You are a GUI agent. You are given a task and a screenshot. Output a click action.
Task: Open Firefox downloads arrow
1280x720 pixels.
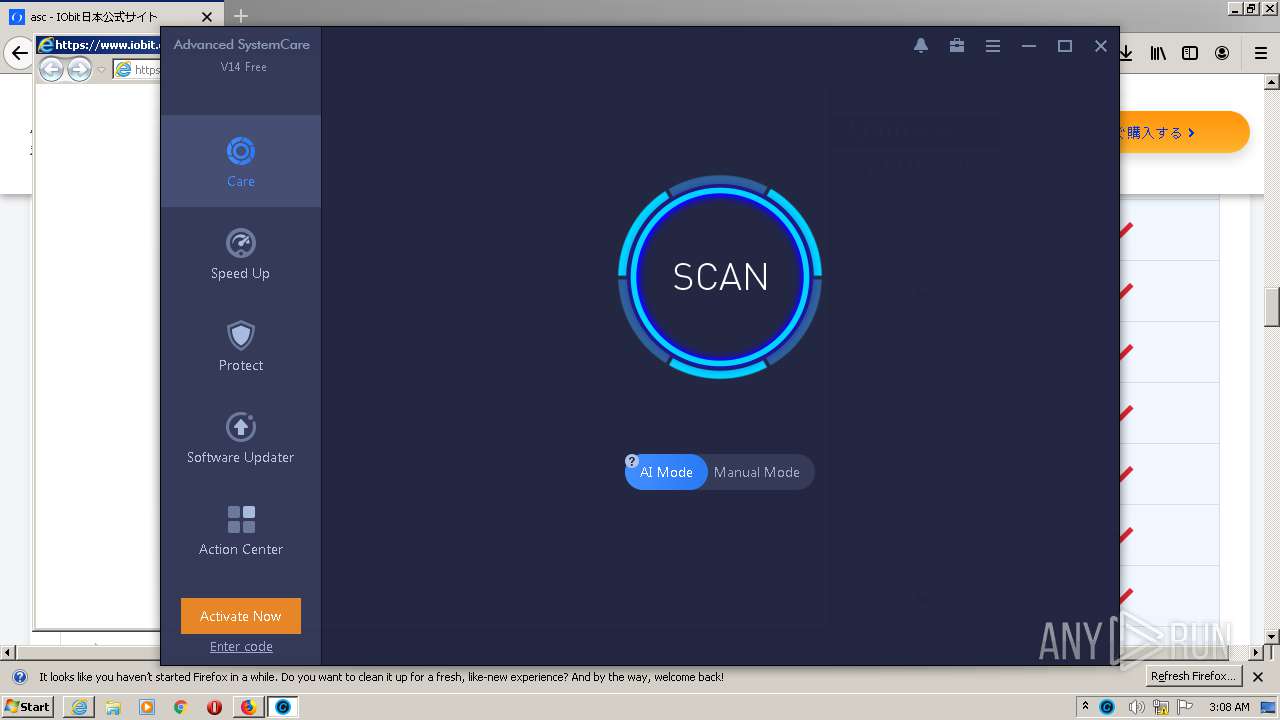point(1126,53)
